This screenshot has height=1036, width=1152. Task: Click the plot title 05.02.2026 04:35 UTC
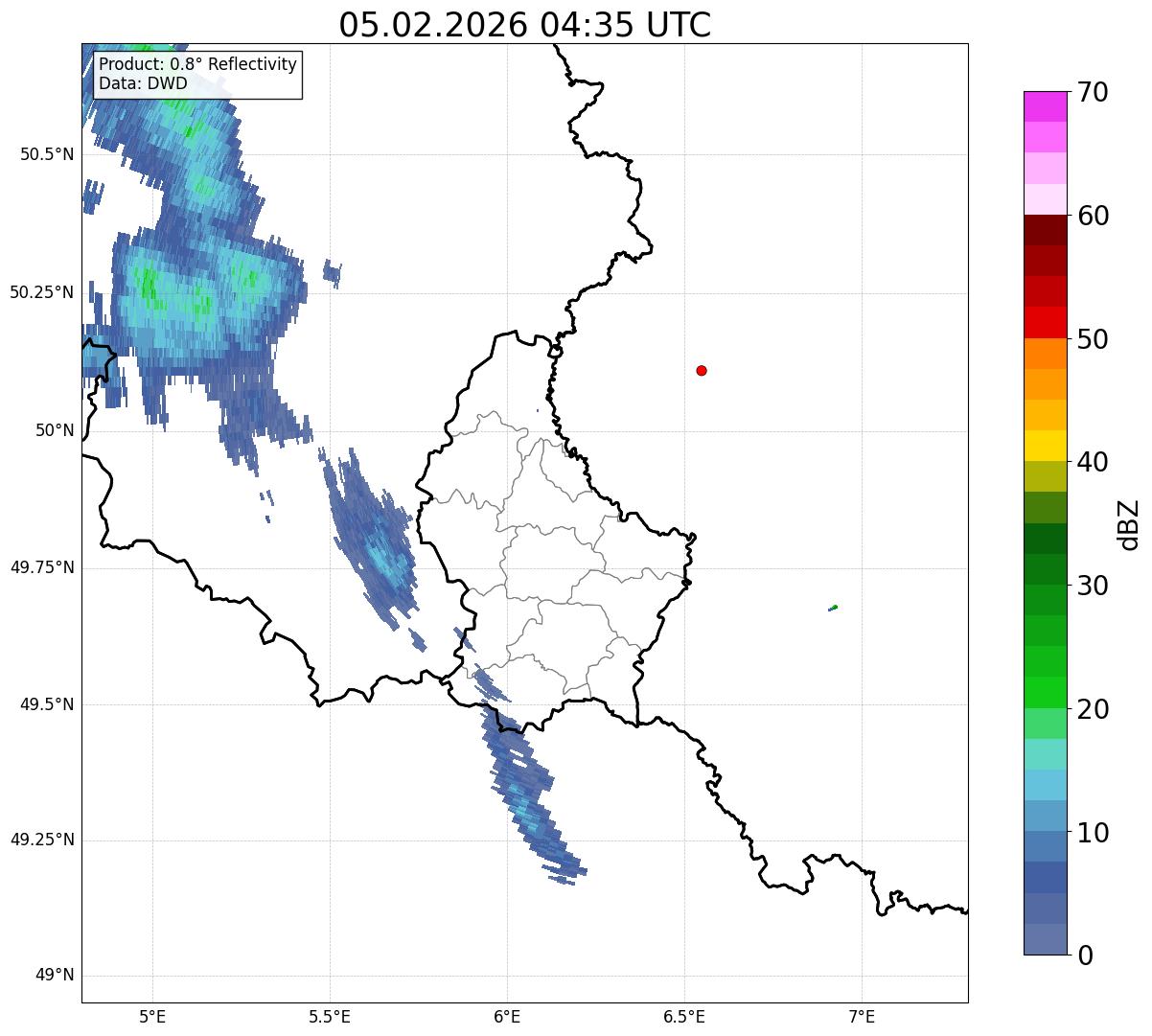(525, 25)
